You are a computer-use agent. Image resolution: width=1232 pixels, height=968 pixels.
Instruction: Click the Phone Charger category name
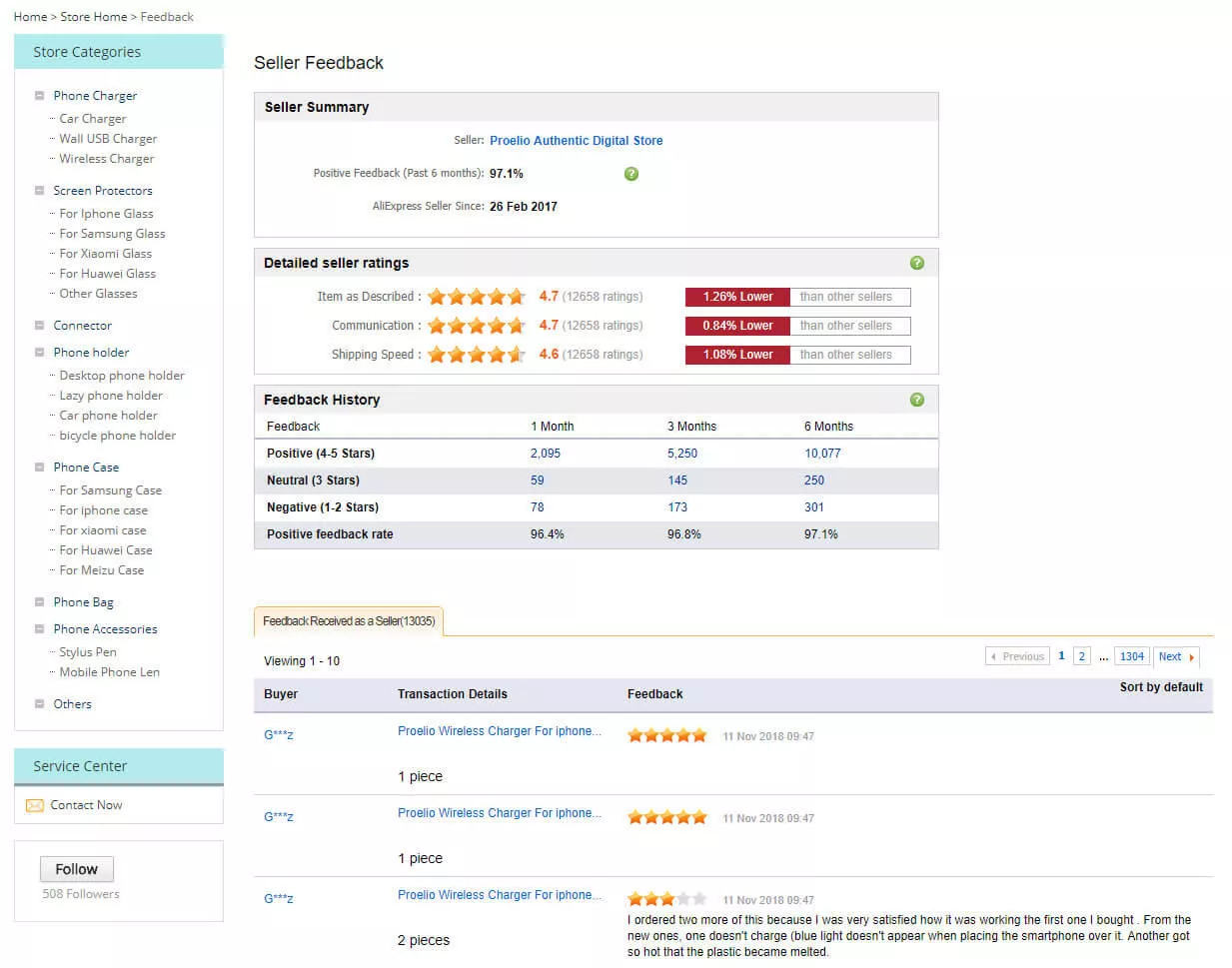coord(95,96)
